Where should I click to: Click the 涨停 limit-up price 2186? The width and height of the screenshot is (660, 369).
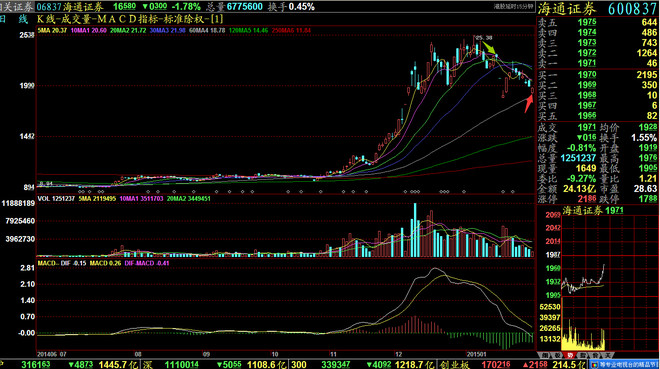pos(587,199)
